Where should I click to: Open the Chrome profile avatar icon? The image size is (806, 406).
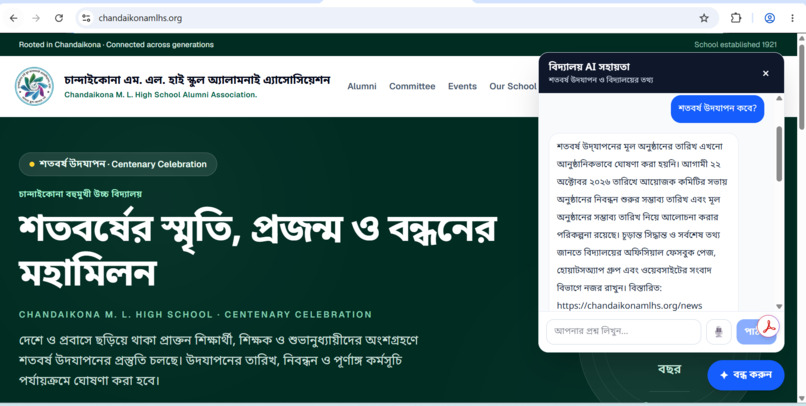pos(770,18)
